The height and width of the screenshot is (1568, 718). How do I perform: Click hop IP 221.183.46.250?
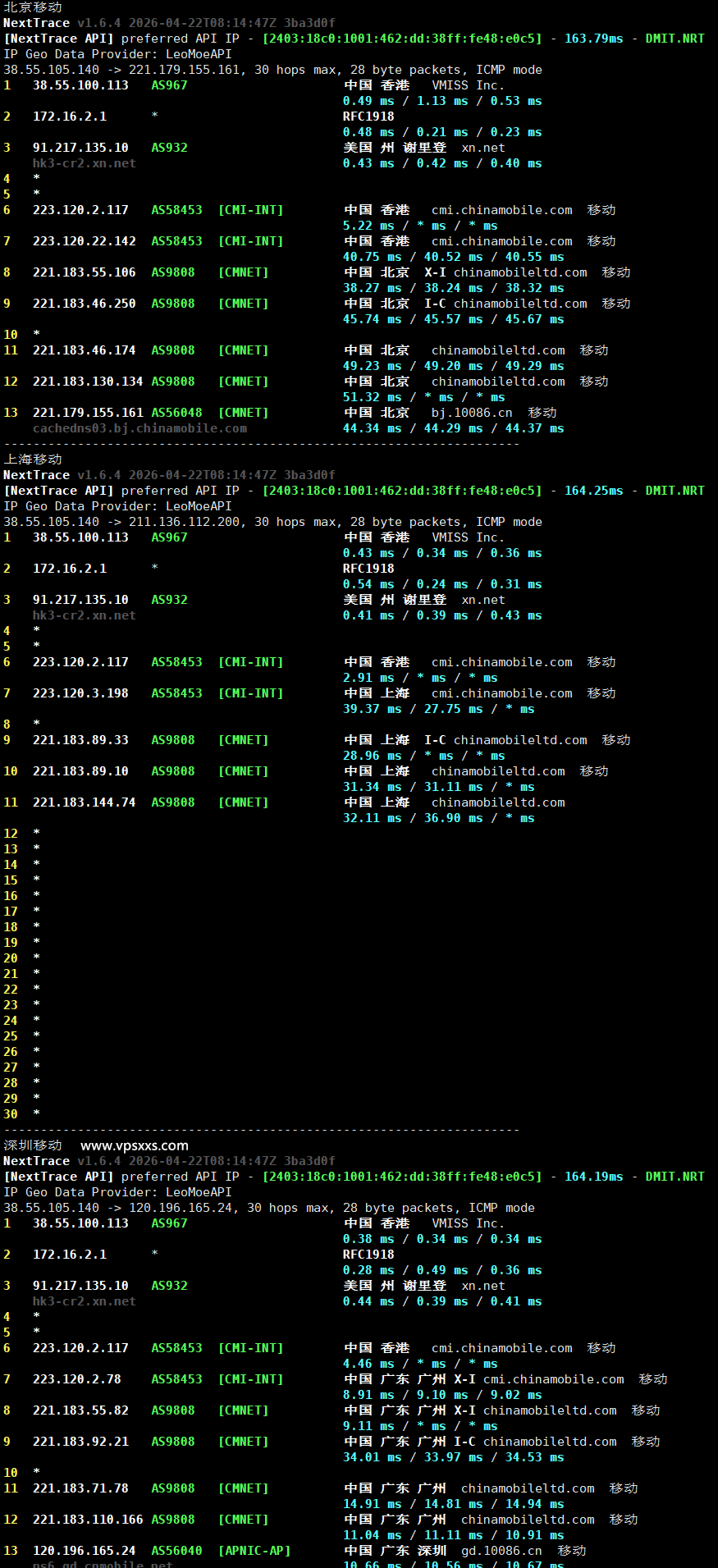click(x=85, y=304)
